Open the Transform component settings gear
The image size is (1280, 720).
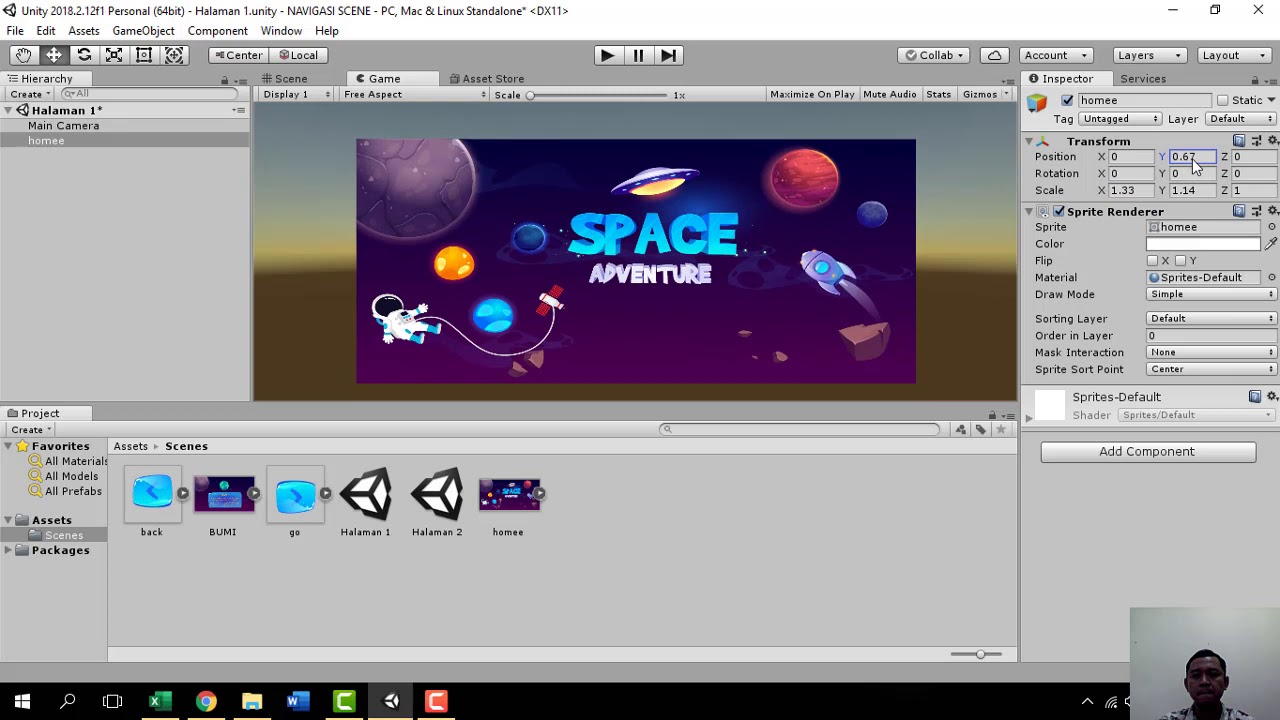tap(1272, 141)
